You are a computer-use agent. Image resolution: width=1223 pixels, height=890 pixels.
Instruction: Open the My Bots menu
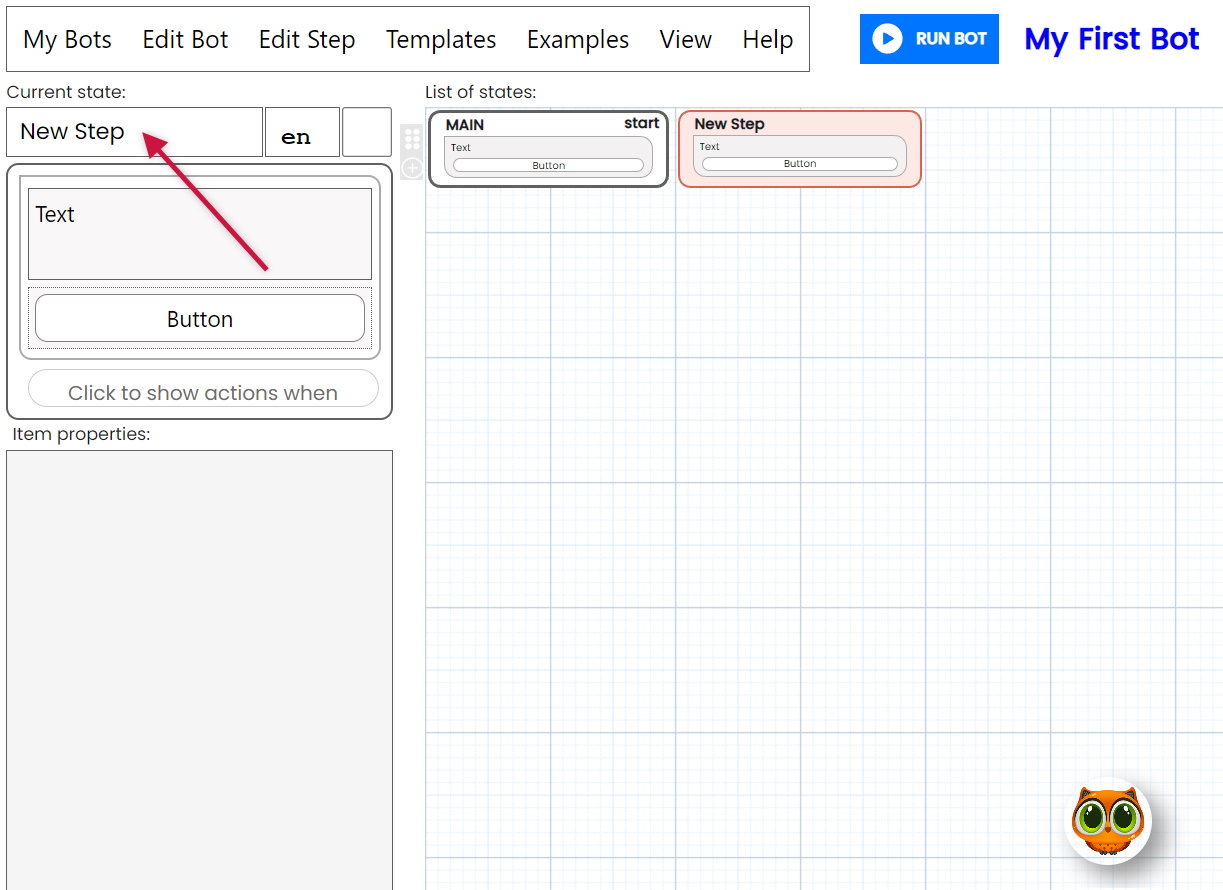67,40
